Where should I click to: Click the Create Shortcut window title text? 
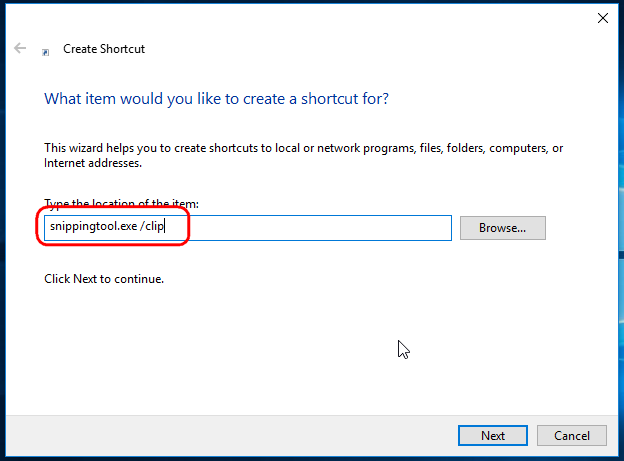click(104, 49)
